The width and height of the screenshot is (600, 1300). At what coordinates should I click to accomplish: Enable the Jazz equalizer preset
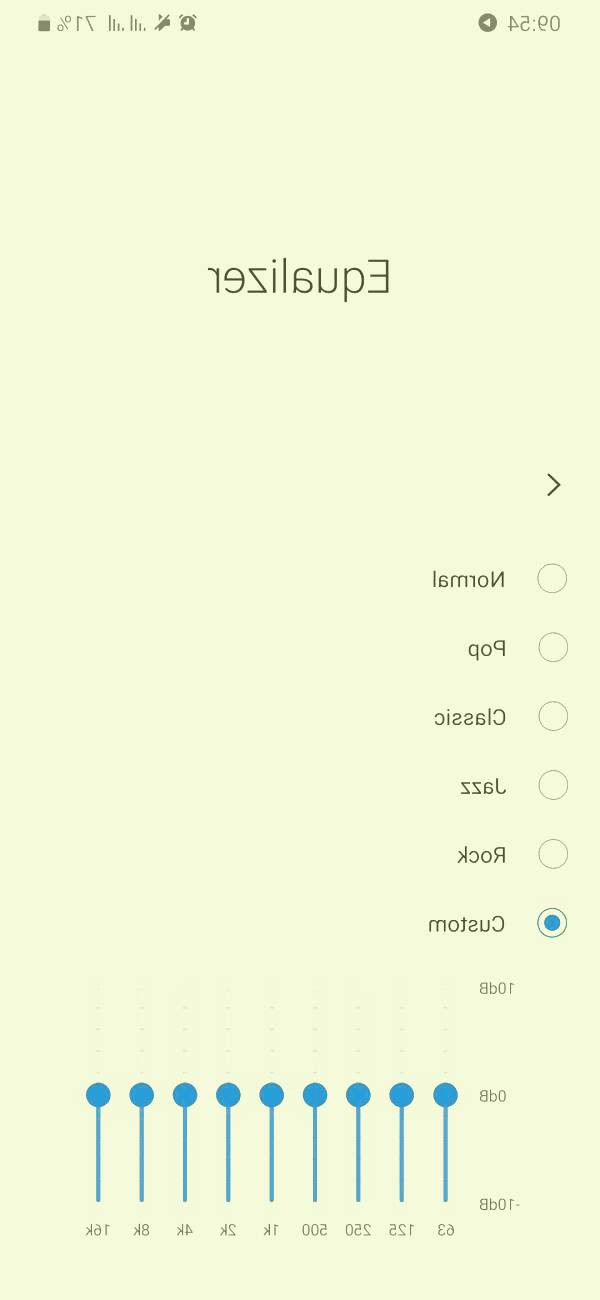point(552,786)
